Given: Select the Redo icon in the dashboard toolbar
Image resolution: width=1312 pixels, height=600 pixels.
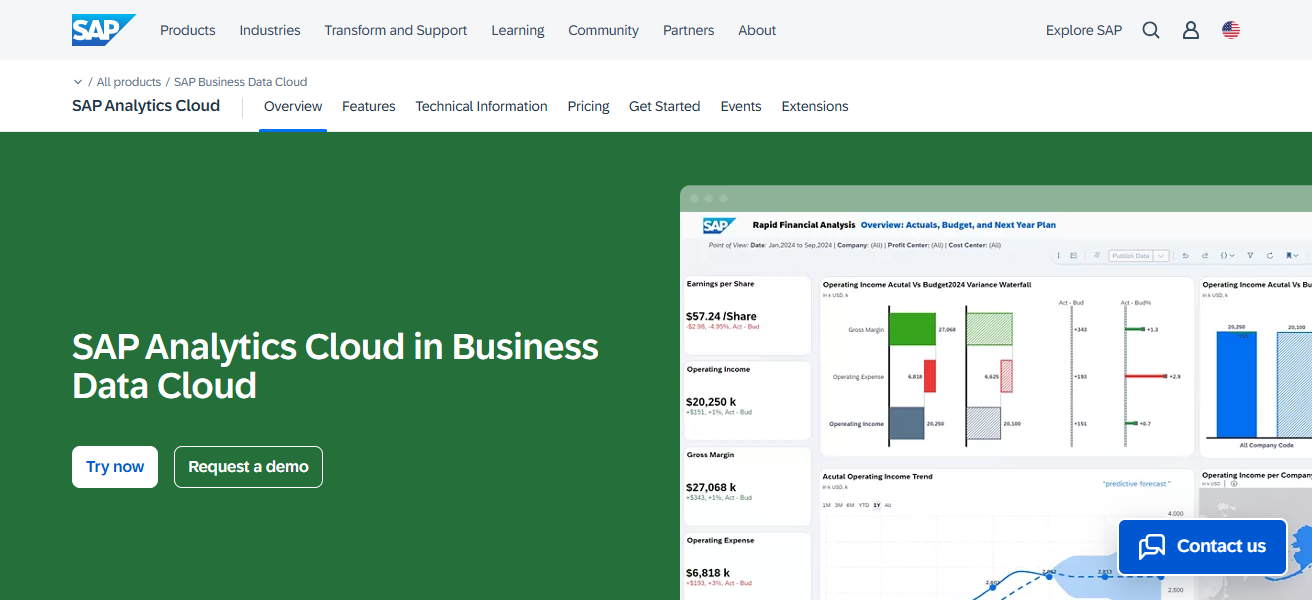Looking at the screenshot, I should [x=1204, y=255].
